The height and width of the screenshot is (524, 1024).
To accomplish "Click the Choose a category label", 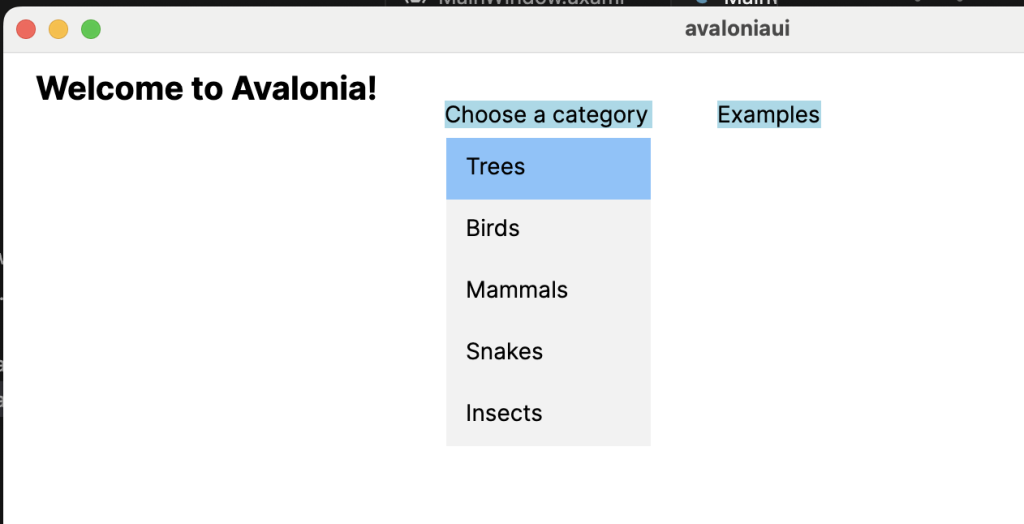I will pyautogui.click(x=547, y=115).
